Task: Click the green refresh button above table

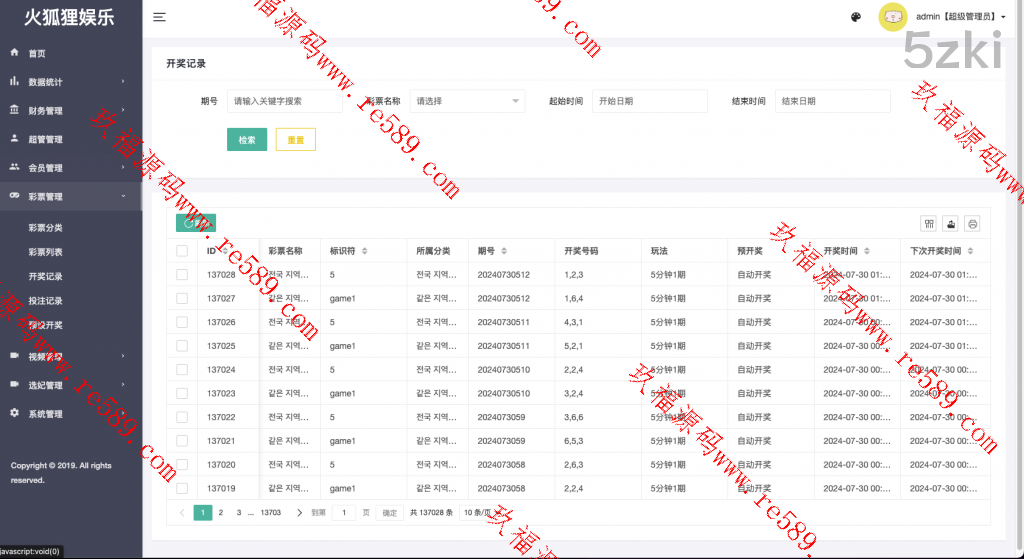Action: [x=195, y=224]
